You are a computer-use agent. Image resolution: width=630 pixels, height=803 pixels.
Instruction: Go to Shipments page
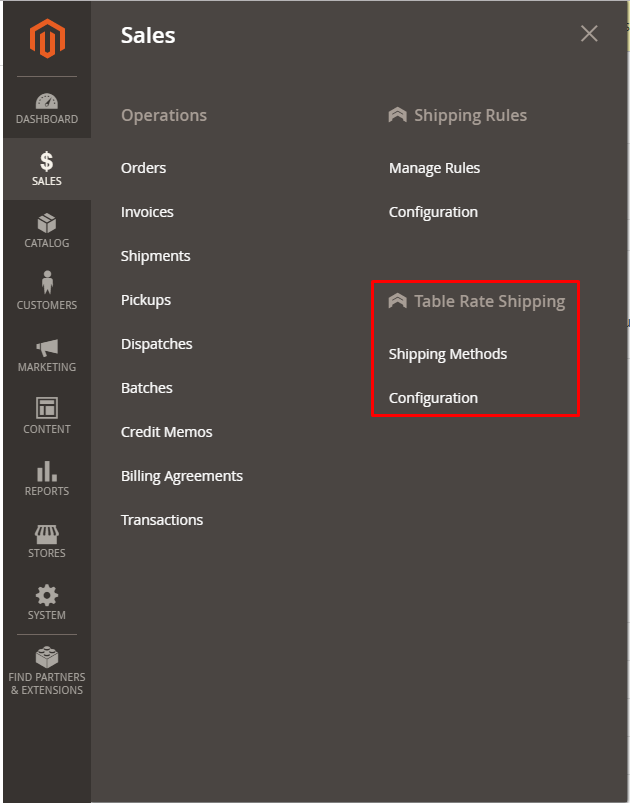tap(155, 256)
